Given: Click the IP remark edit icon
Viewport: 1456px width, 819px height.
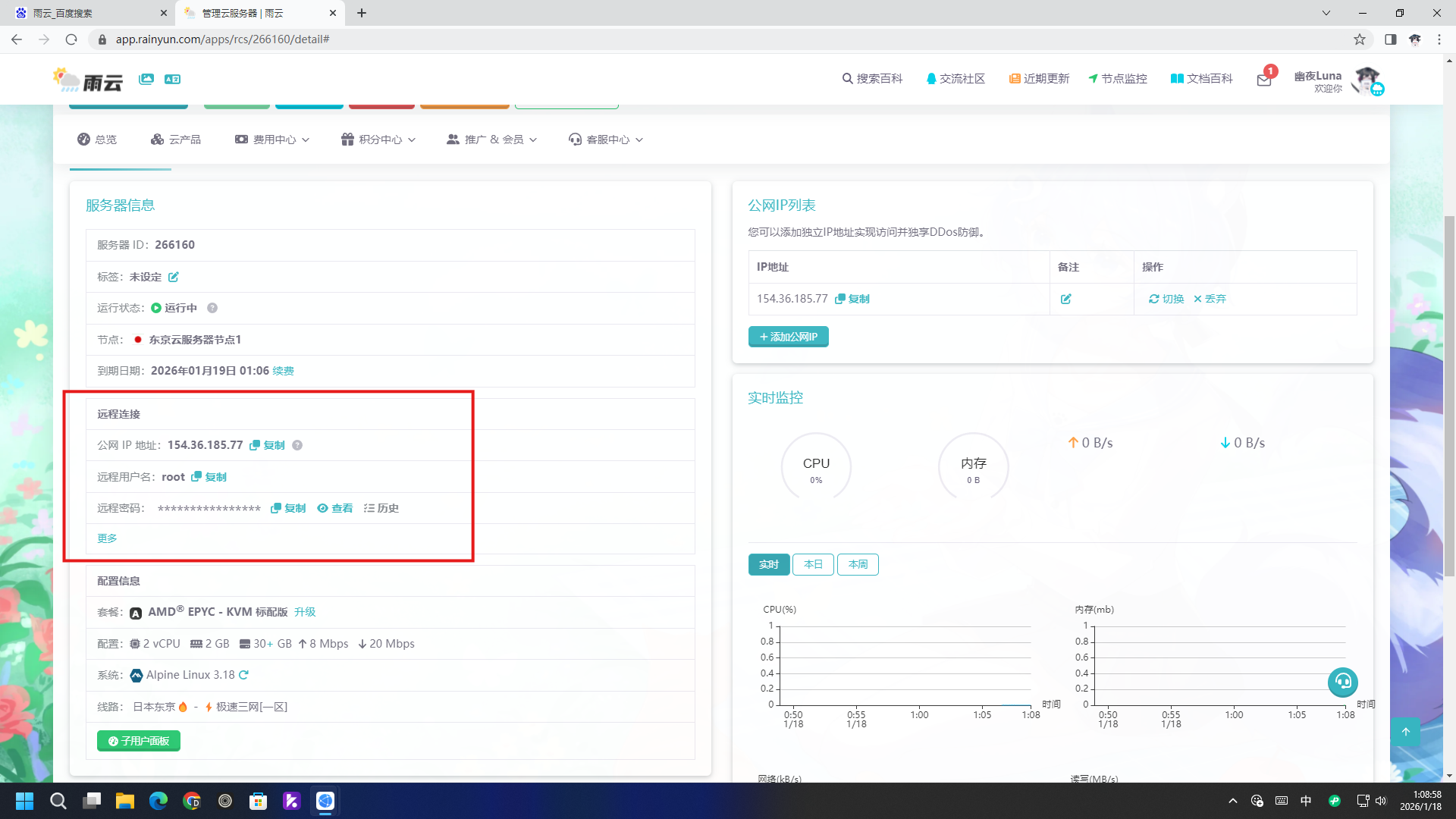Looking at the screenshot, I should tap(1065, 299).
